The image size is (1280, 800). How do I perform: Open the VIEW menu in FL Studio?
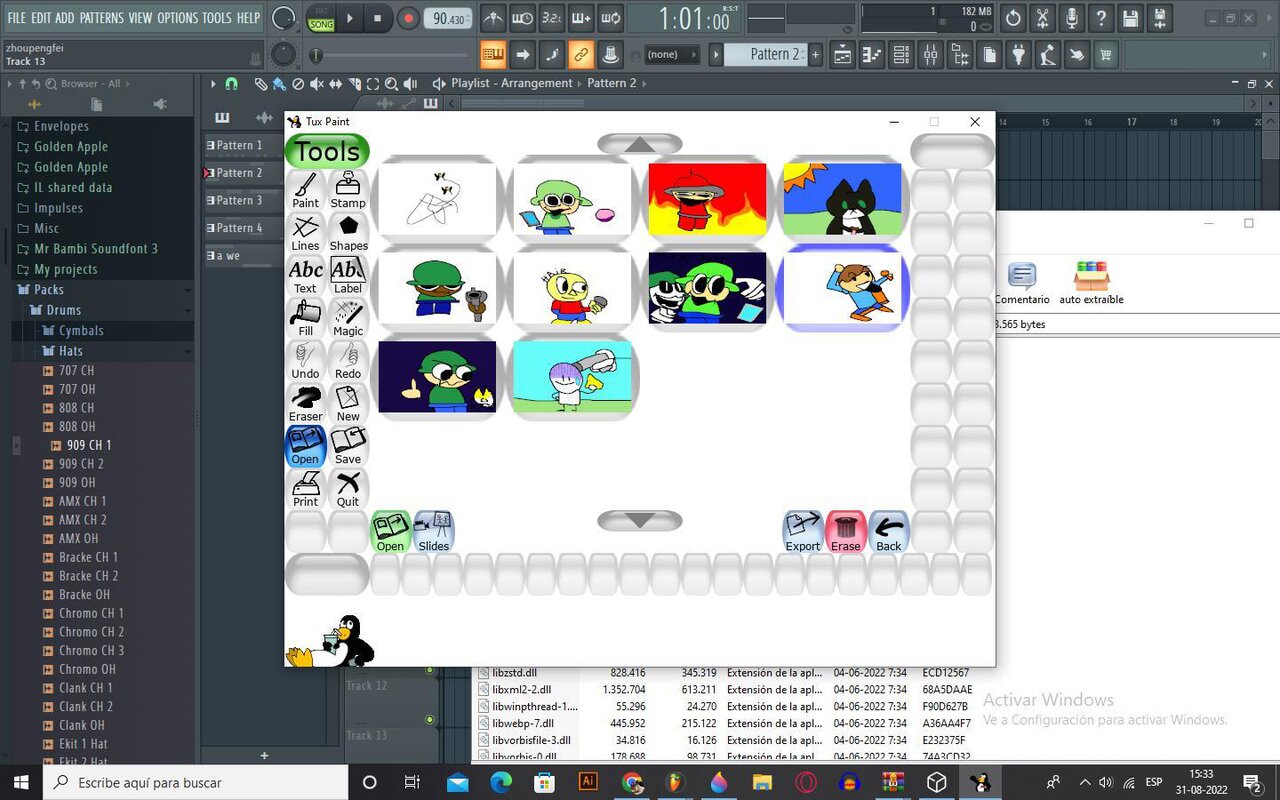tap(141, 18)
